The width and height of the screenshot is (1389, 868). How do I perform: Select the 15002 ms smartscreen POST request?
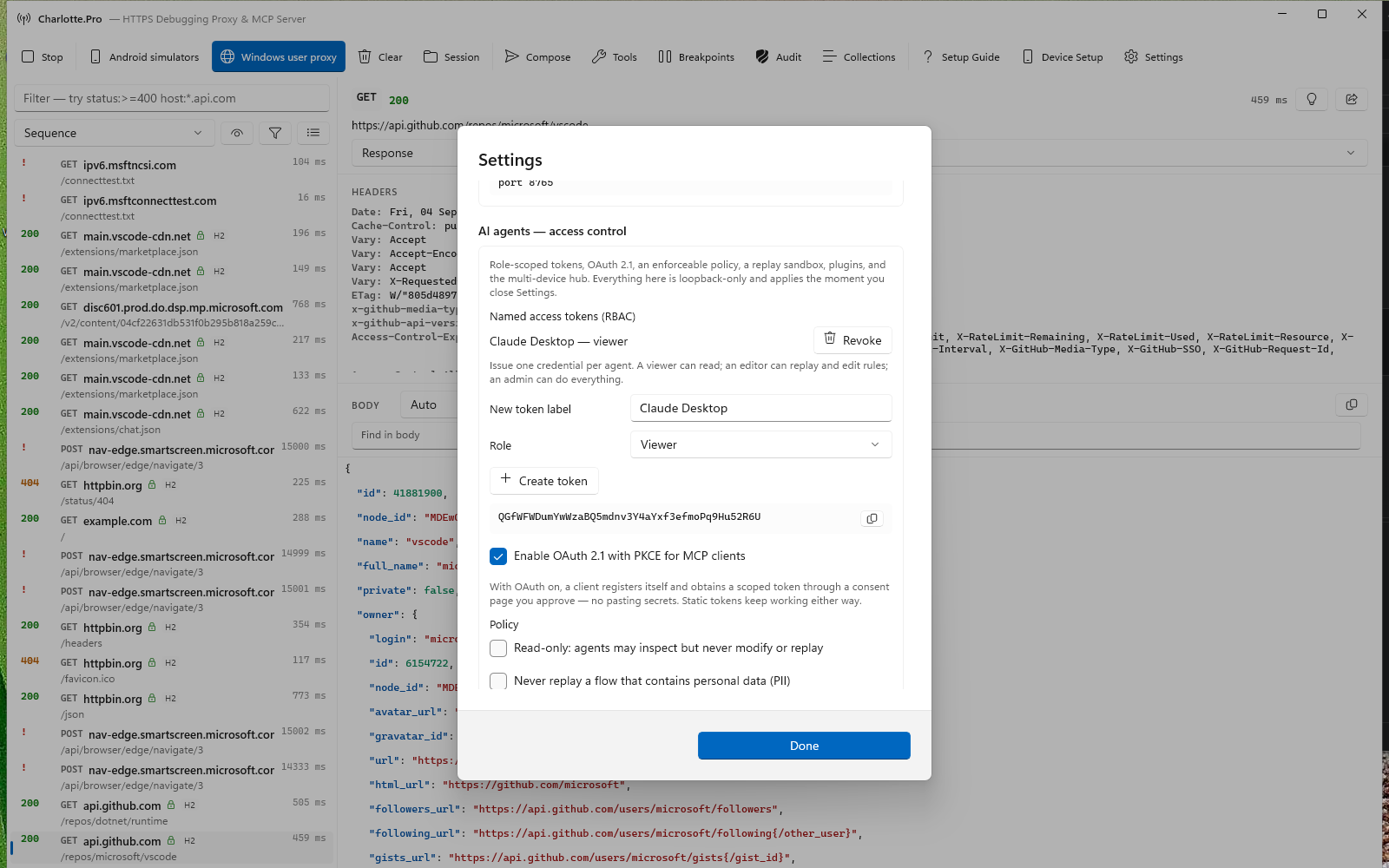(x=172, y=741)
